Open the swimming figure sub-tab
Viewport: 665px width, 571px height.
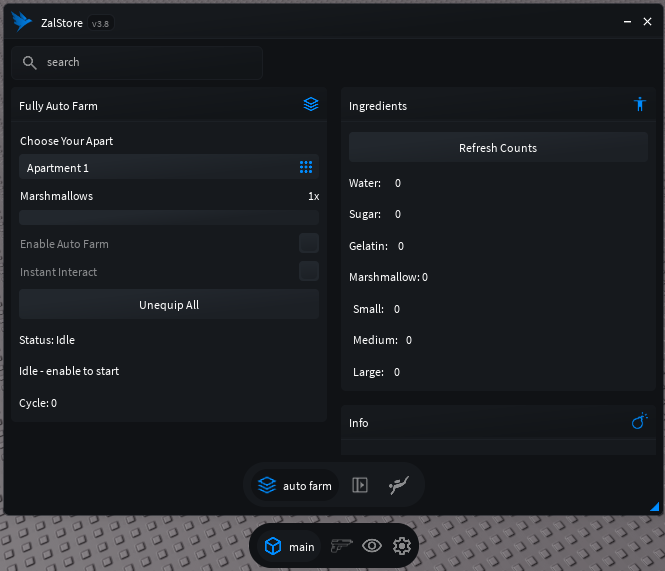click(399, 486)
